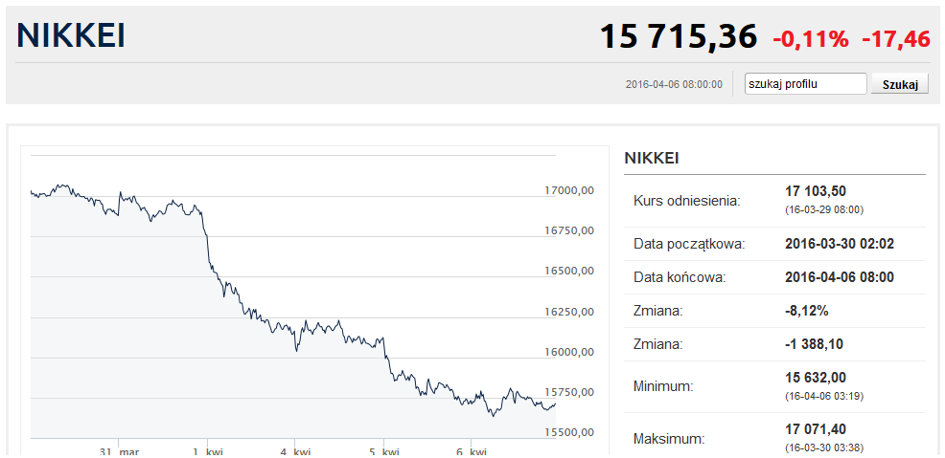Click the "4. kwi" date axis label

coord(295,452)
